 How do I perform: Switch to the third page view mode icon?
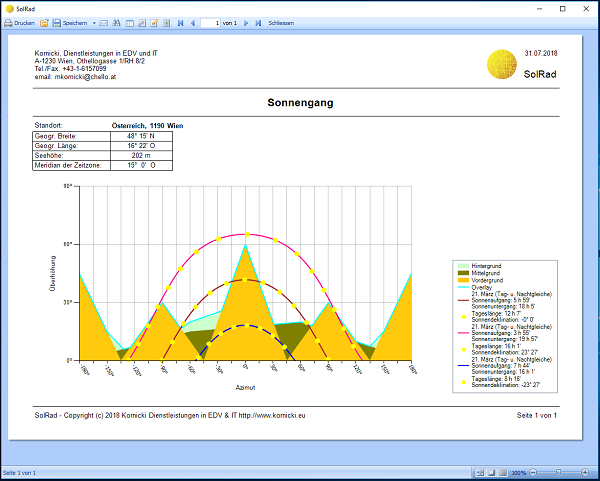click(502, 473)
